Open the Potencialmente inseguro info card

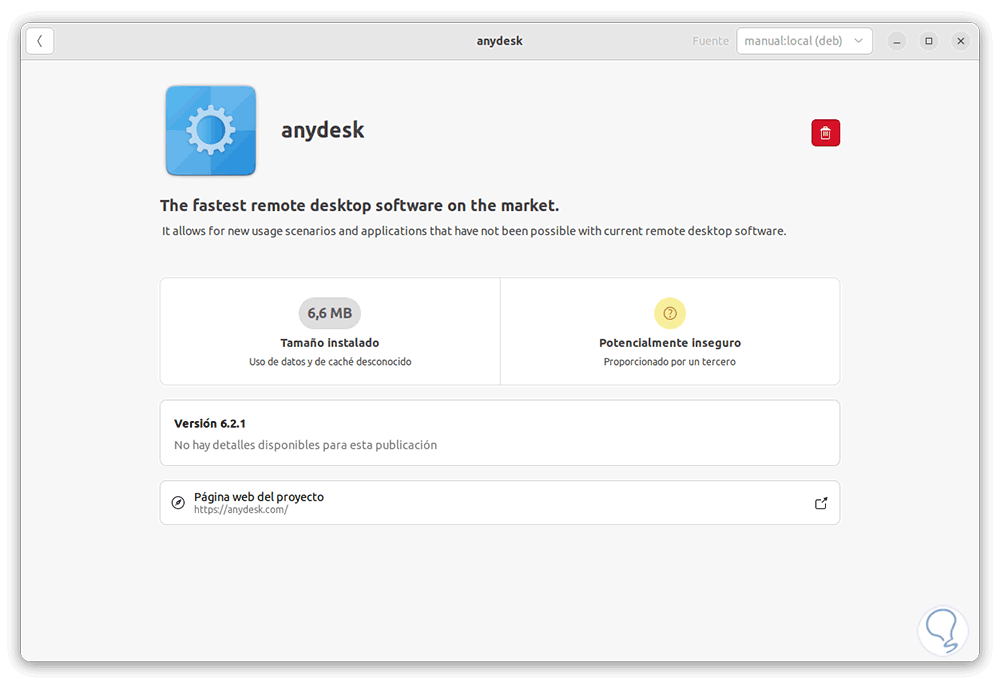click(670, 331)
